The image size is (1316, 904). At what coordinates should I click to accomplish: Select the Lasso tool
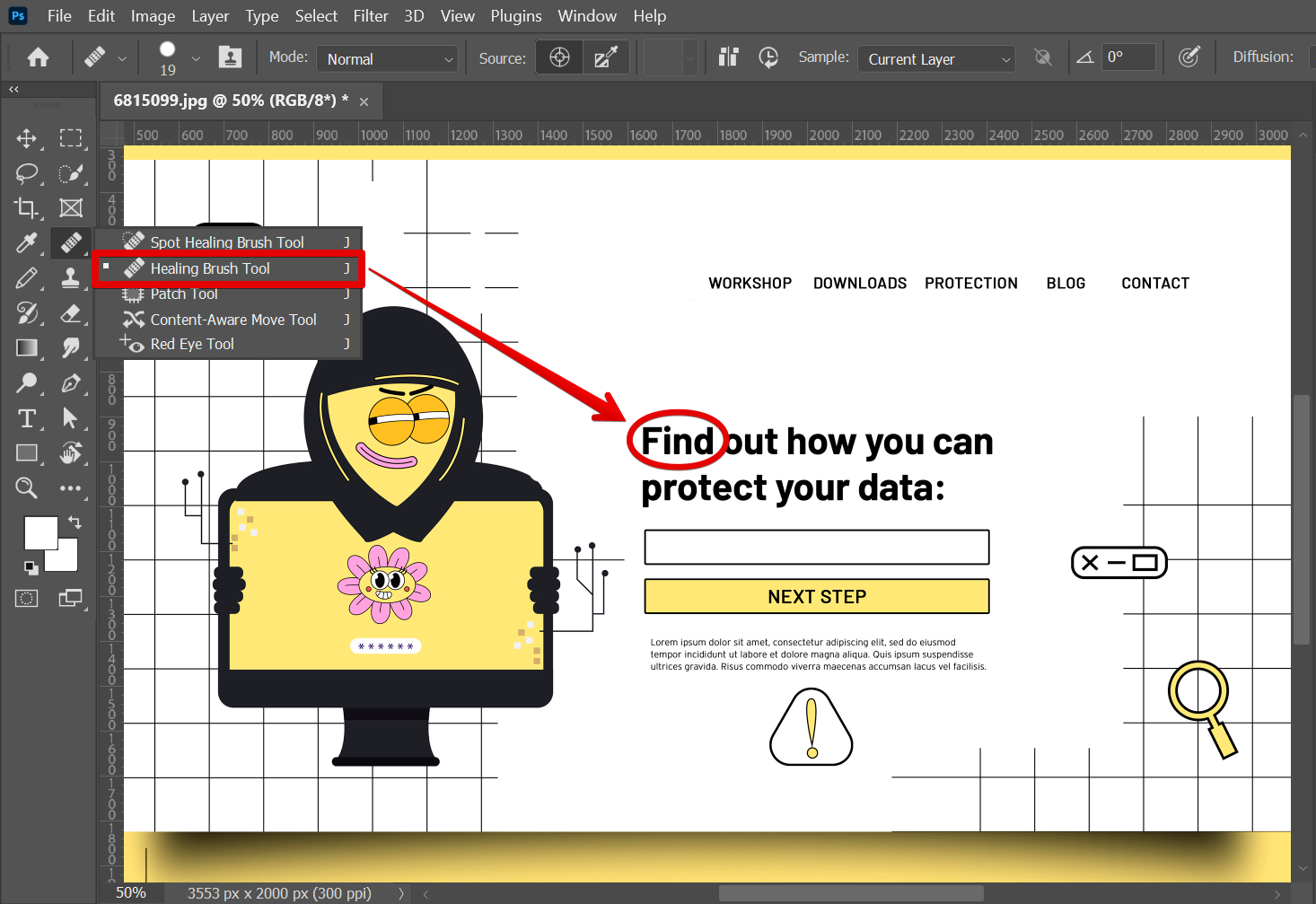27,173
